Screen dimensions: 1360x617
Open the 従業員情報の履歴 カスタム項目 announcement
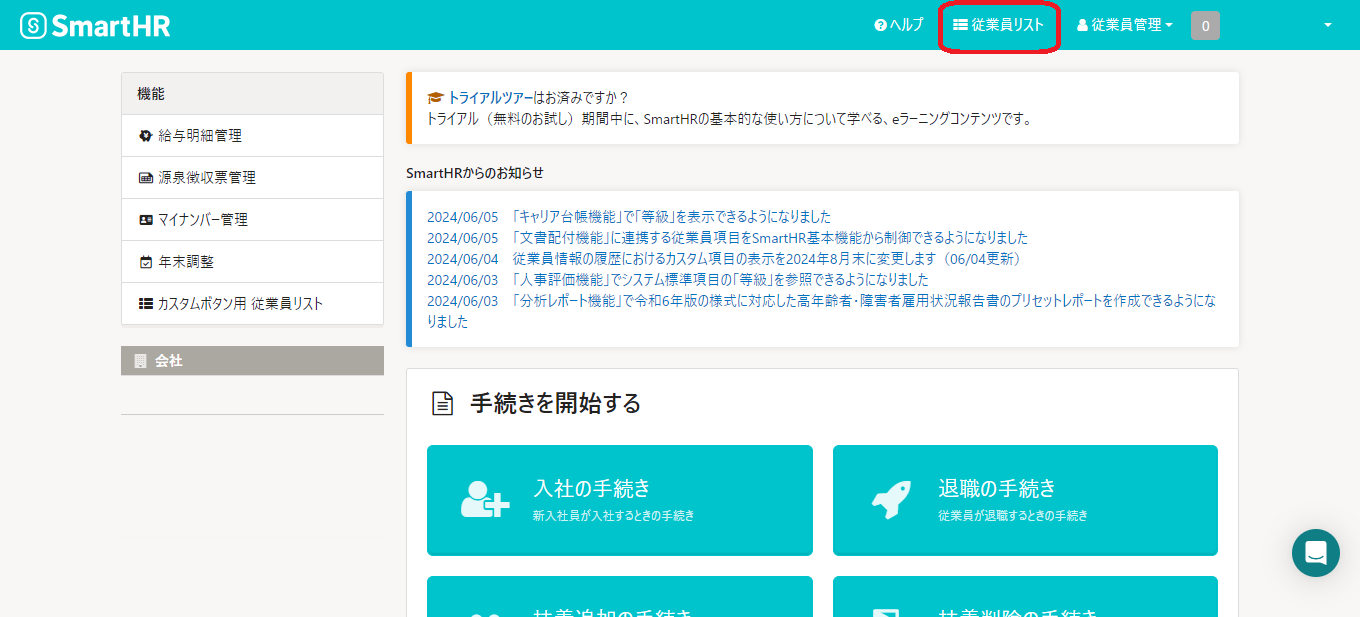[767, 259]
